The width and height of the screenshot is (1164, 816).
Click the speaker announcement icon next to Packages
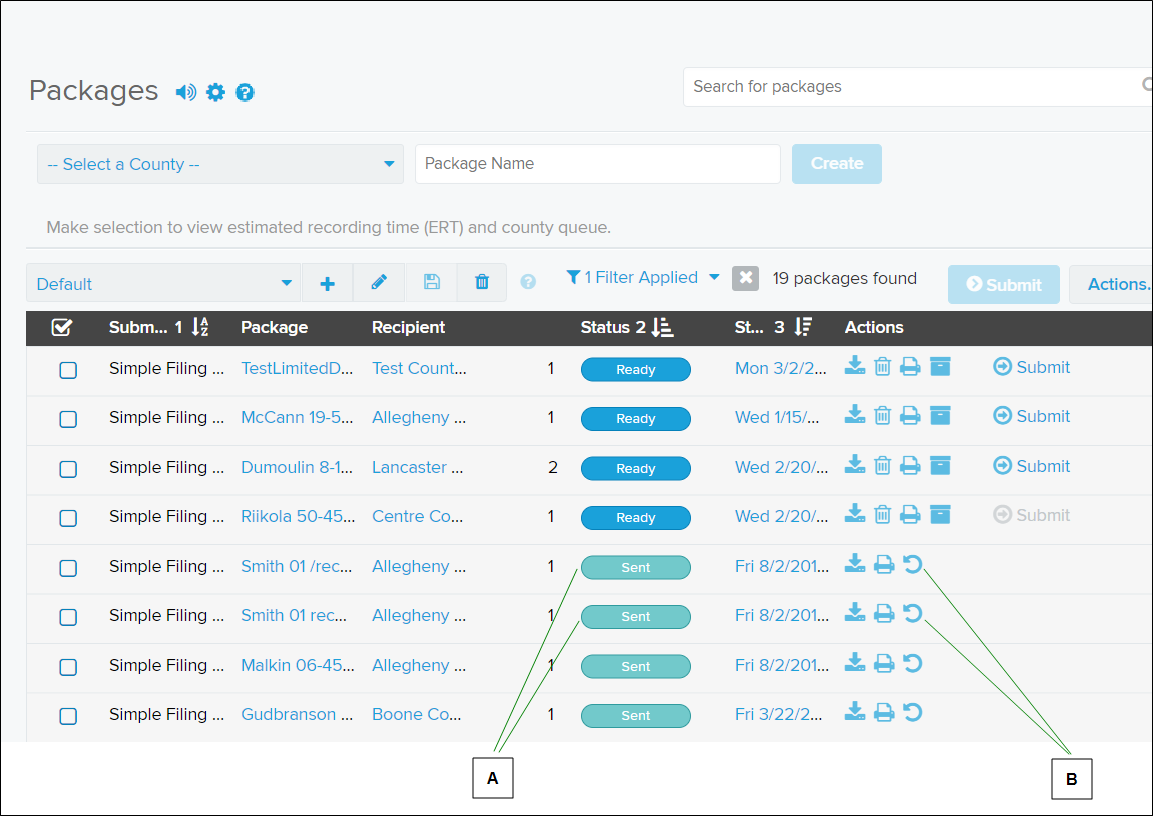185,92
